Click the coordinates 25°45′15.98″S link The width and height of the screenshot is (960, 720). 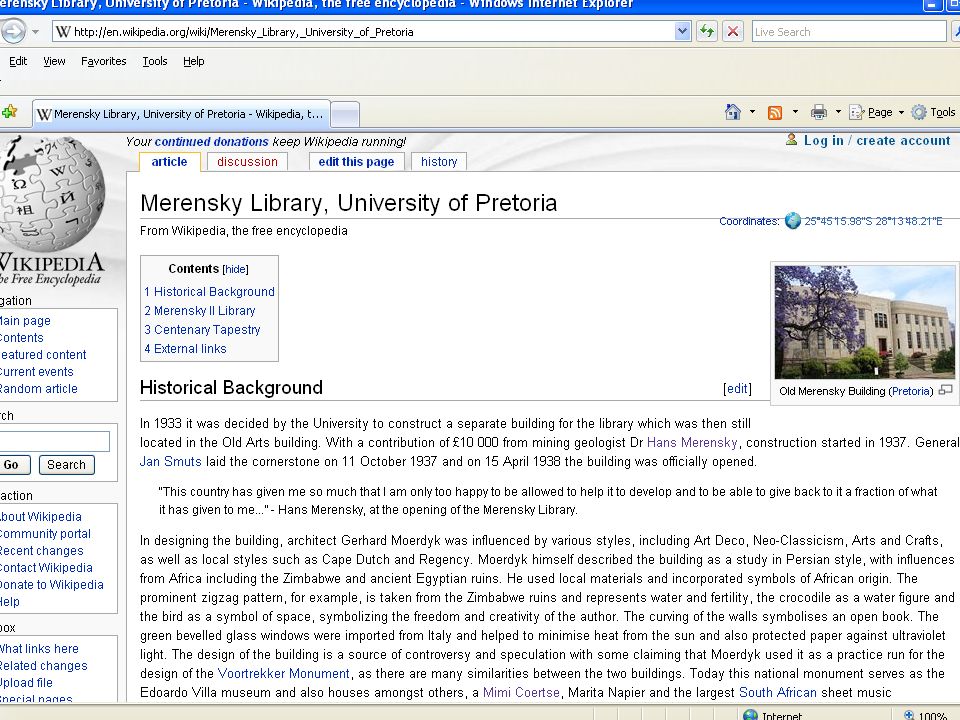(873, 221)
